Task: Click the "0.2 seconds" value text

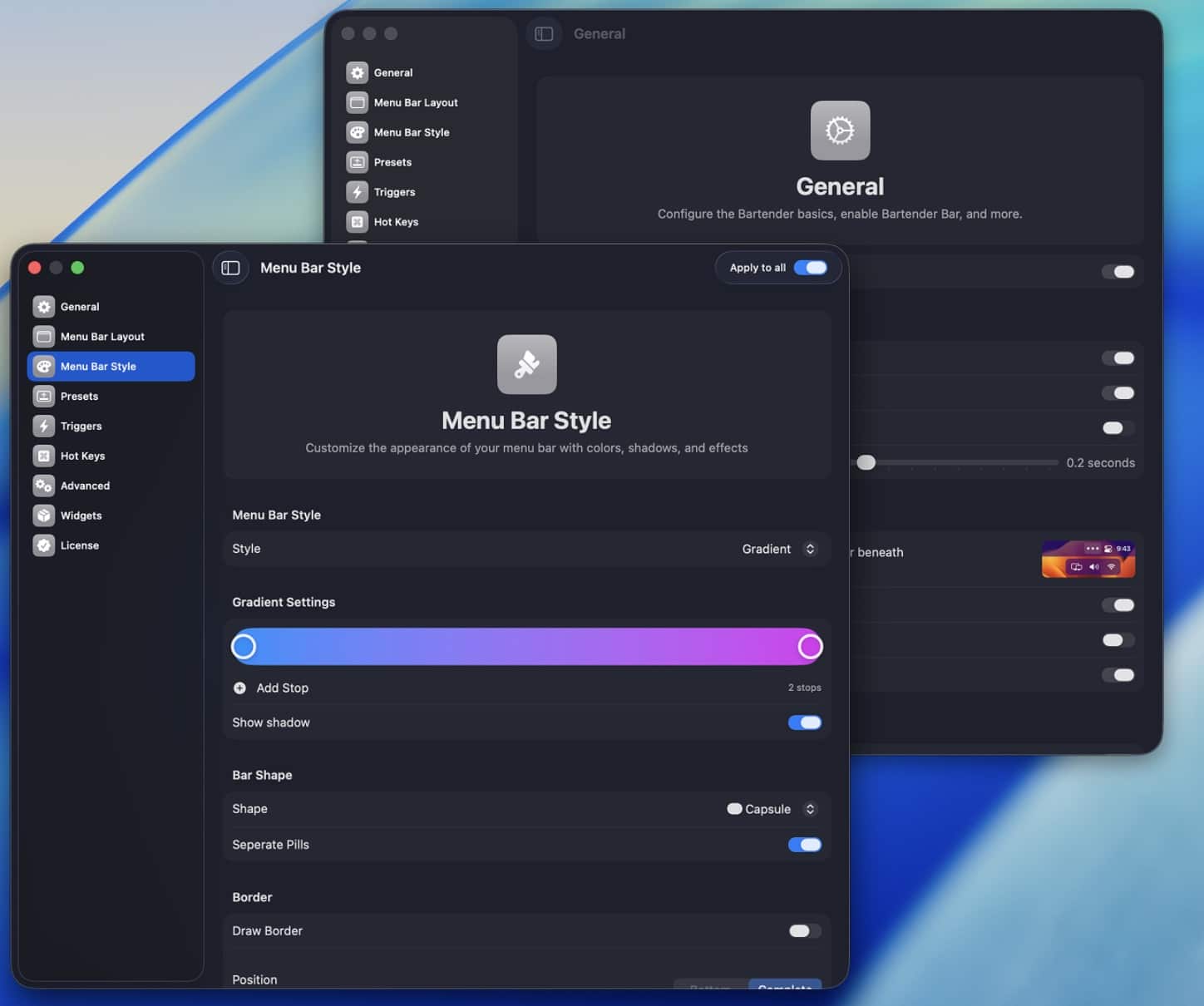Action: click(1101, 463)
